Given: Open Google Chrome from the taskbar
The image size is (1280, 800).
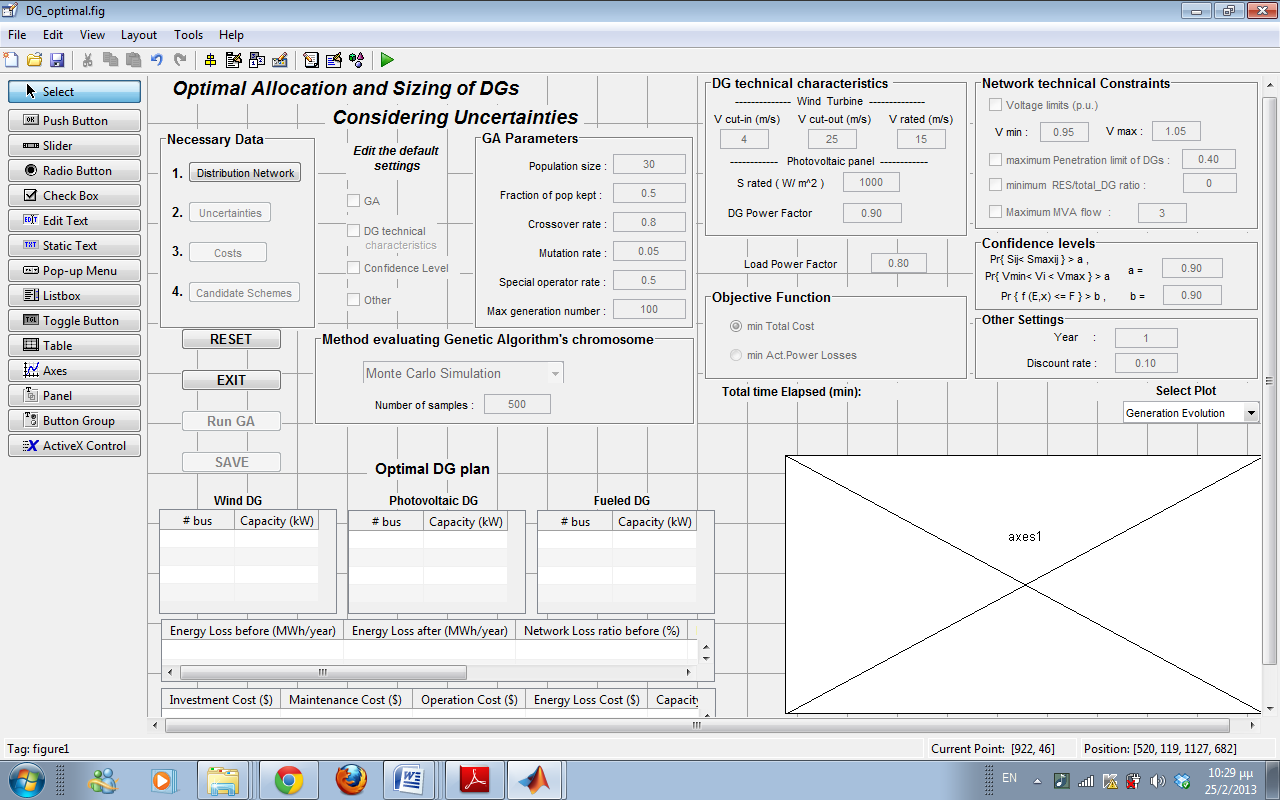Looking at the screenshot, I should [289, 780].
